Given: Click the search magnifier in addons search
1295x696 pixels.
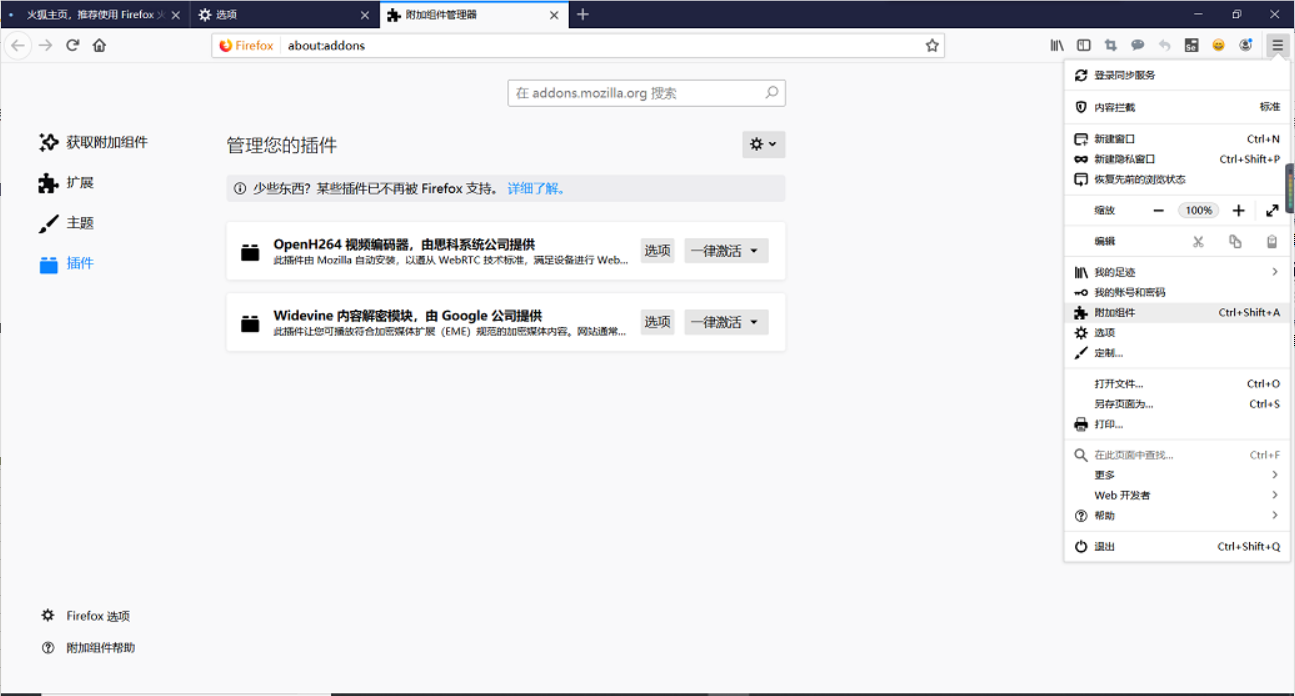Looking at the screenshot, I should [x=772, y=93].
